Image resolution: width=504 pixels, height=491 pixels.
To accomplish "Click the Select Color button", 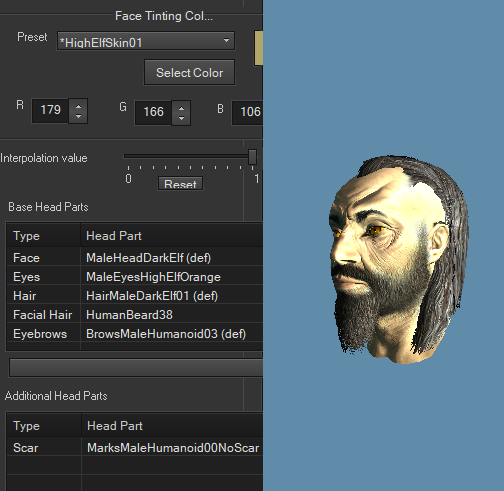I will click(189, 72).
